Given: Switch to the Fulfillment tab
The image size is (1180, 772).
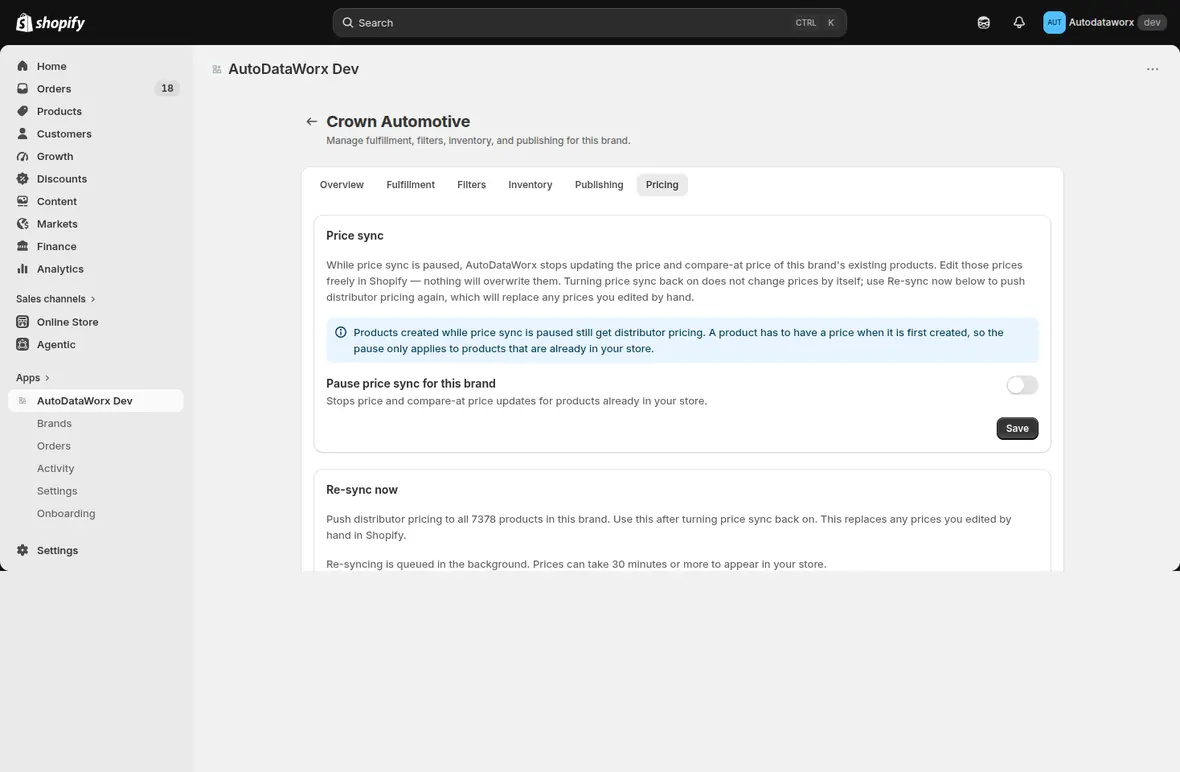Looking at the screenshot, I should point(410,185).
